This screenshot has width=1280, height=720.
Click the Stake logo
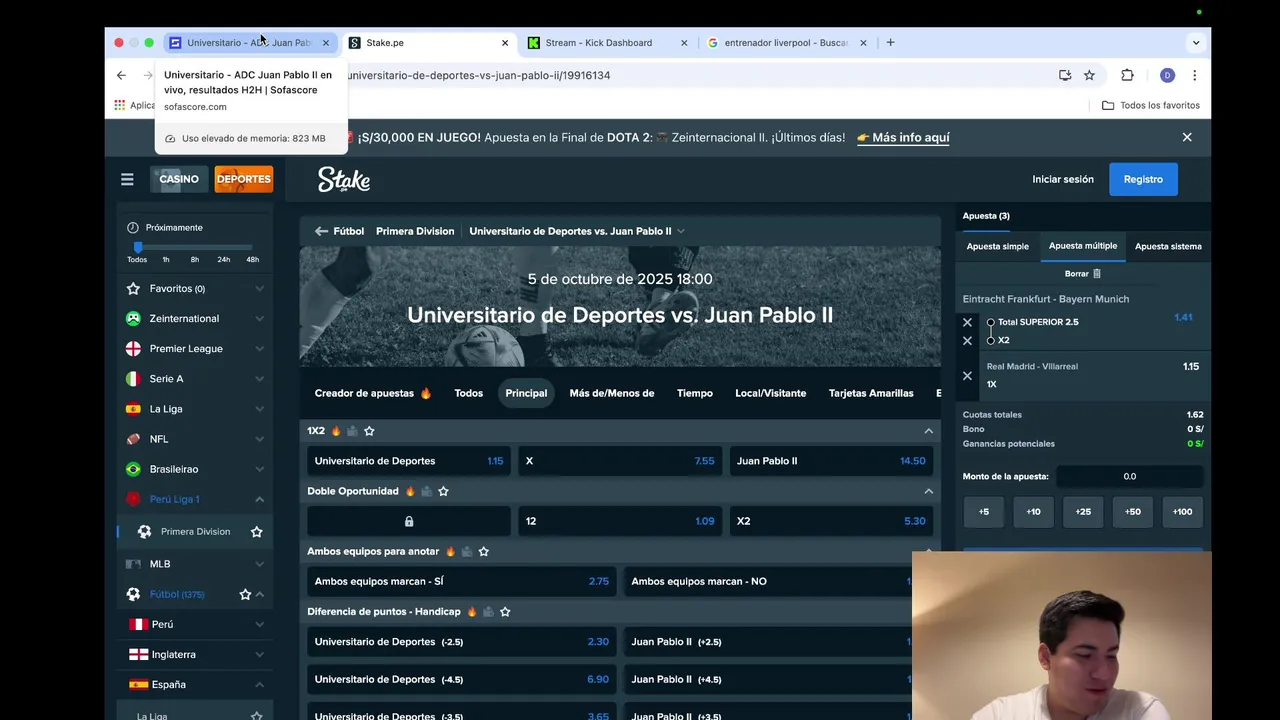(344, 179)
